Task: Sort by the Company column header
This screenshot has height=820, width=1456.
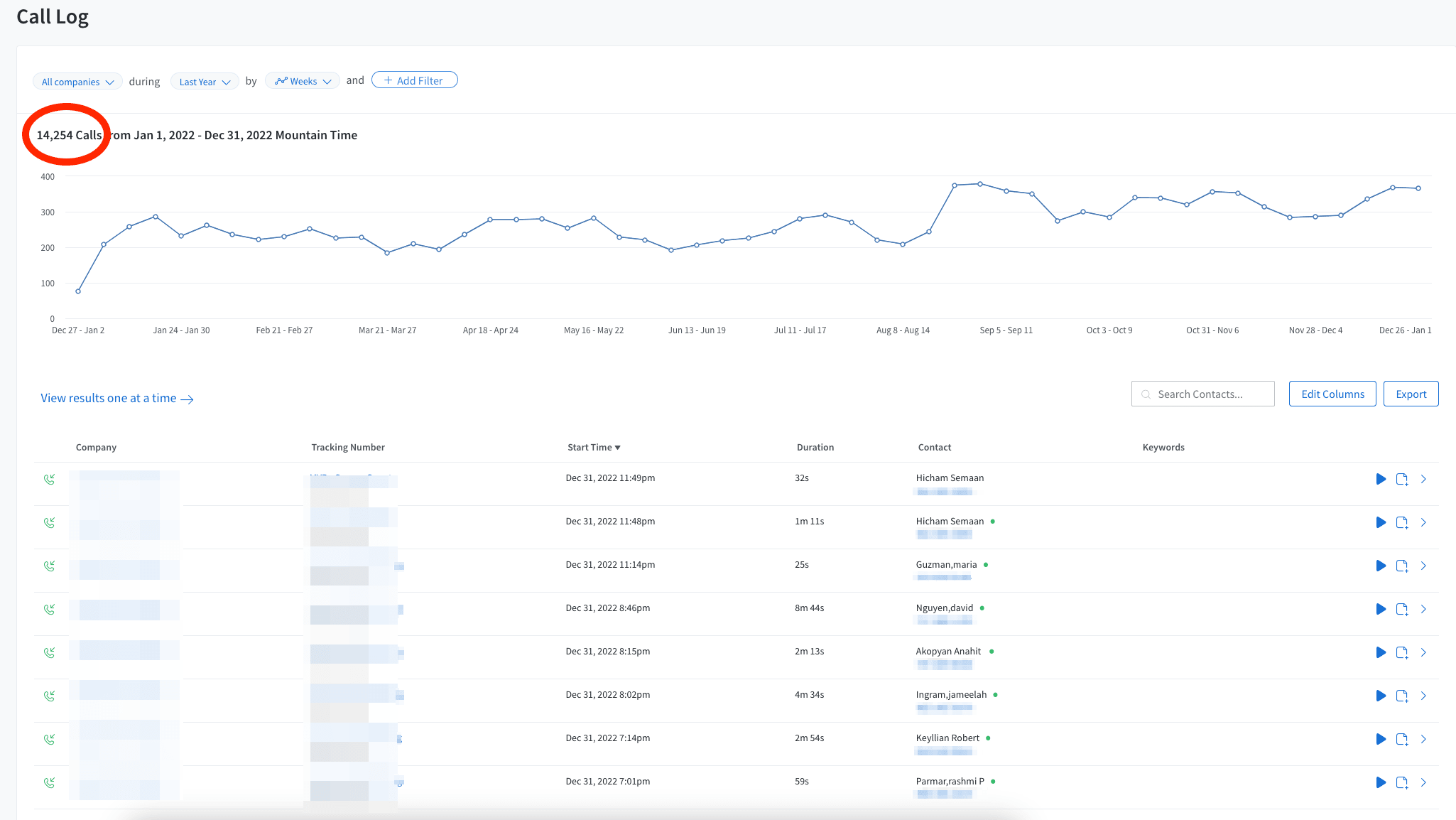Action: pyautogui.click(x=96, y=447)
